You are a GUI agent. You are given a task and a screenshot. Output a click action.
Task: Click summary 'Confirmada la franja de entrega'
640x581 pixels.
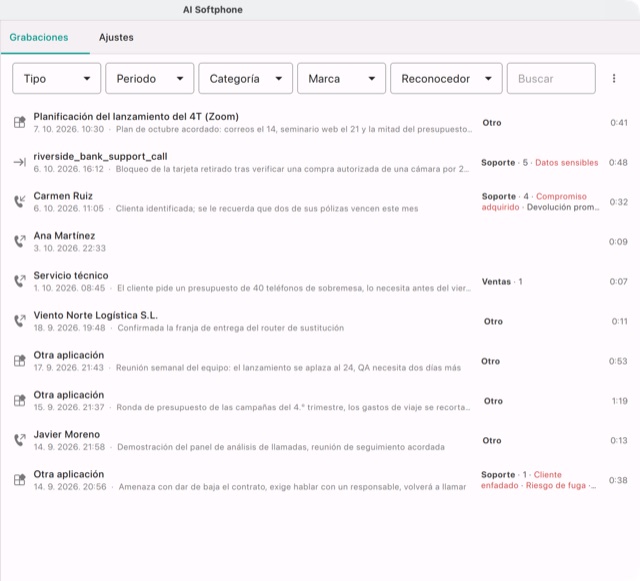pyautogui.click(x=231, y=328)
